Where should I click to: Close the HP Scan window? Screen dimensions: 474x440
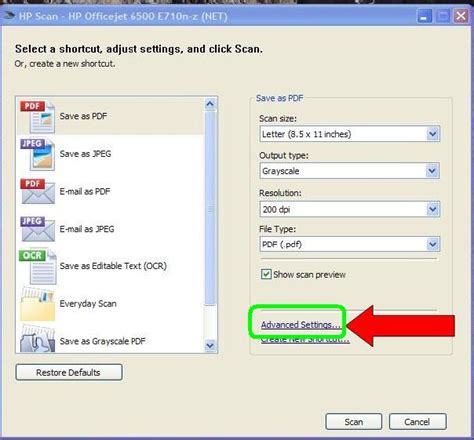[x=461, y=16]
